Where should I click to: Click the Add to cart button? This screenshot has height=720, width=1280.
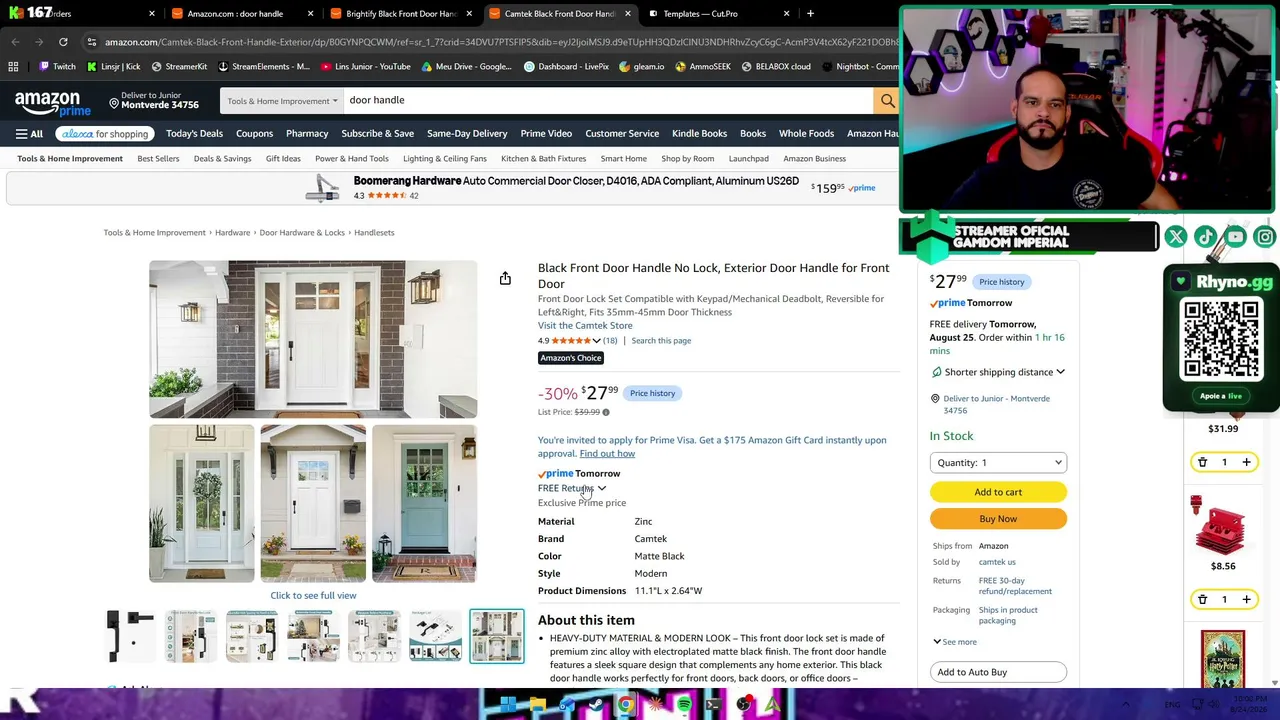tap(998, 492)
